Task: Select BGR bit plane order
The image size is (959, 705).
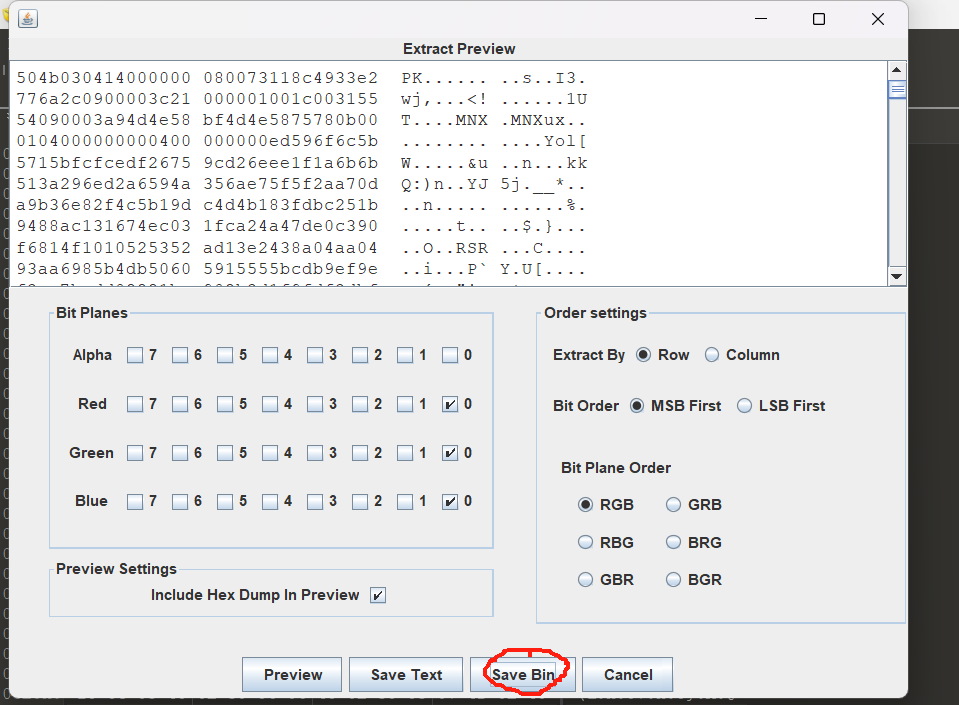Action: point(674,580)
